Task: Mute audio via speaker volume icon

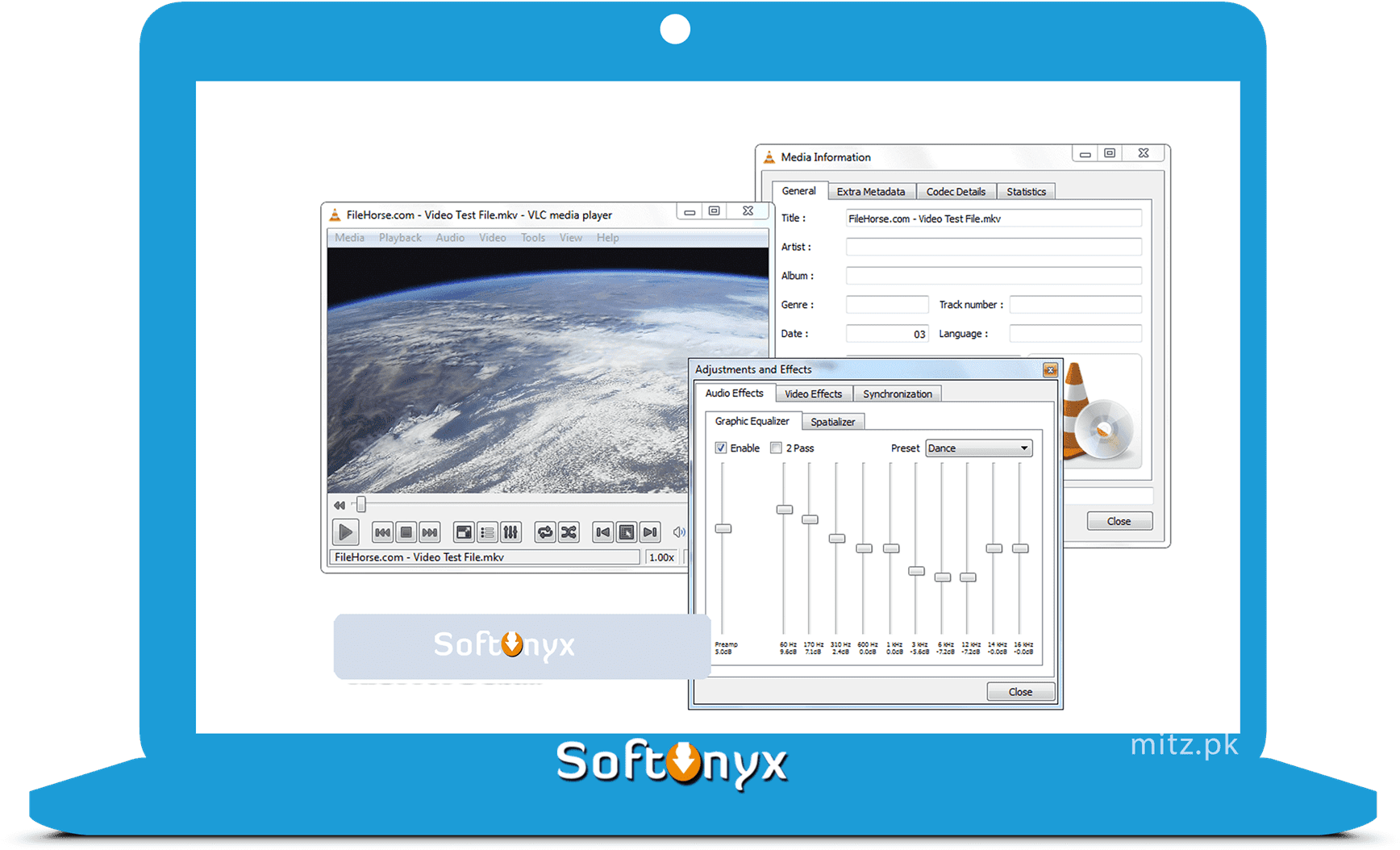Action: click(679, 532)
